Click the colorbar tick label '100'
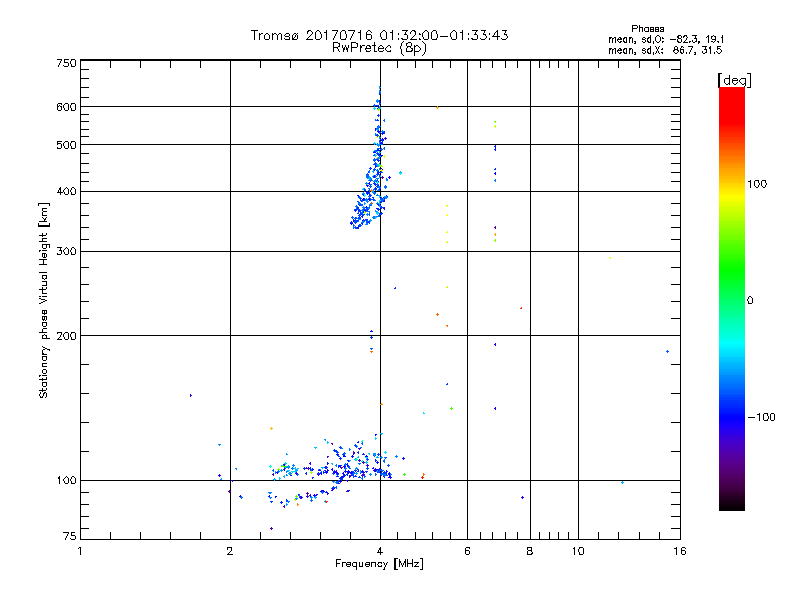Image resolution: width=800 pixels, height=600 pixels. pos(757,184)
